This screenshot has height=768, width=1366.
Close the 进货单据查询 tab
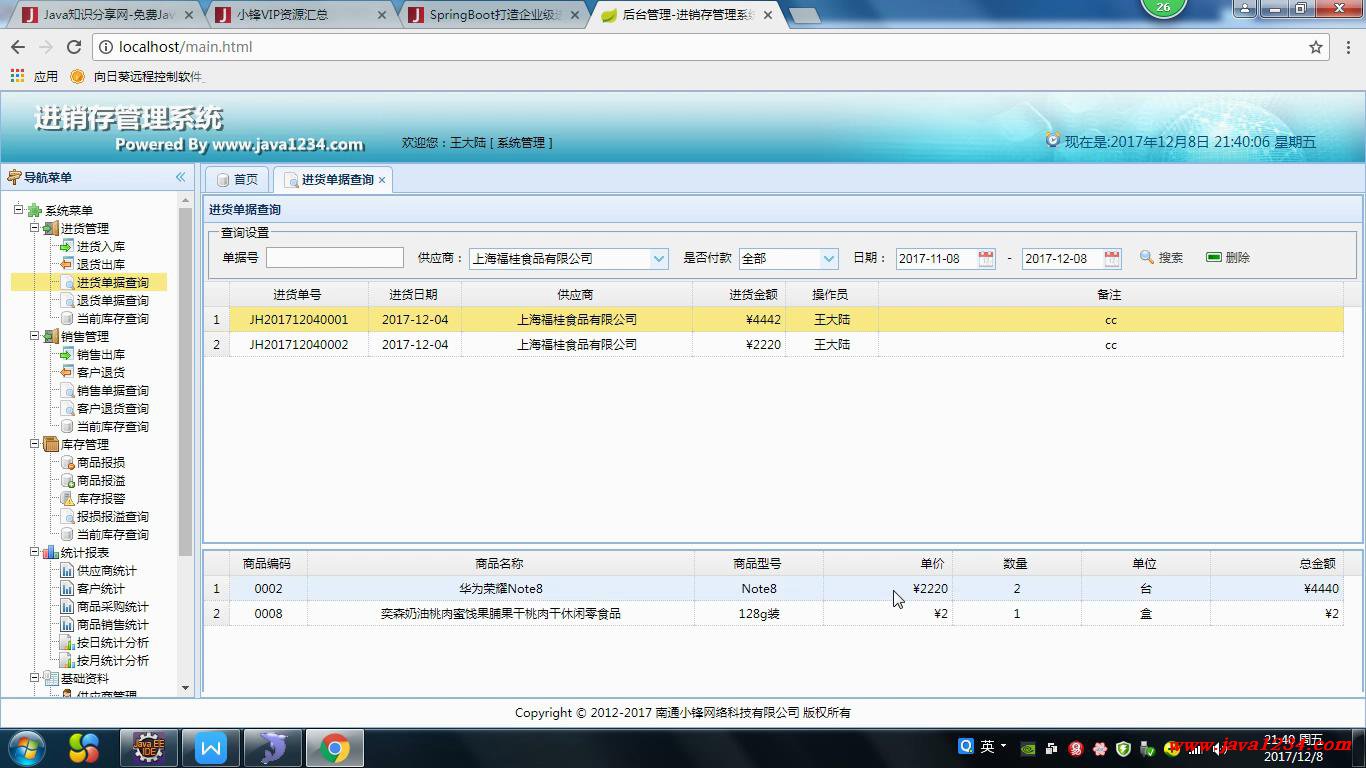pos(382,180)
